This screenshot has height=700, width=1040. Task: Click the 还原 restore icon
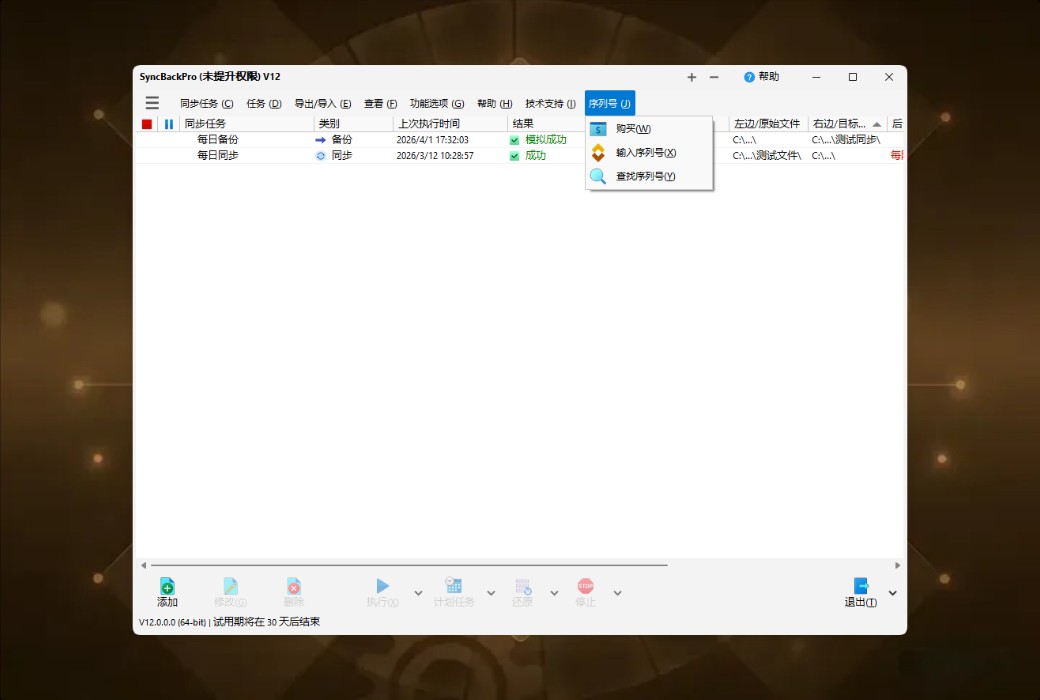click(521, 587)
